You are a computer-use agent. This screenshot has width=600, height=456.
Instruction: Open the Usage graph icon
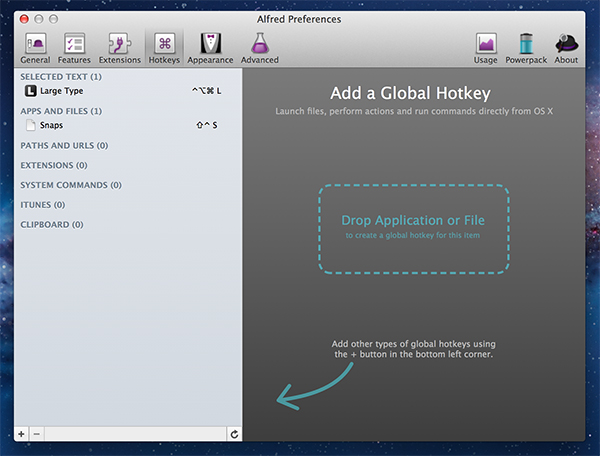[486, 43]
